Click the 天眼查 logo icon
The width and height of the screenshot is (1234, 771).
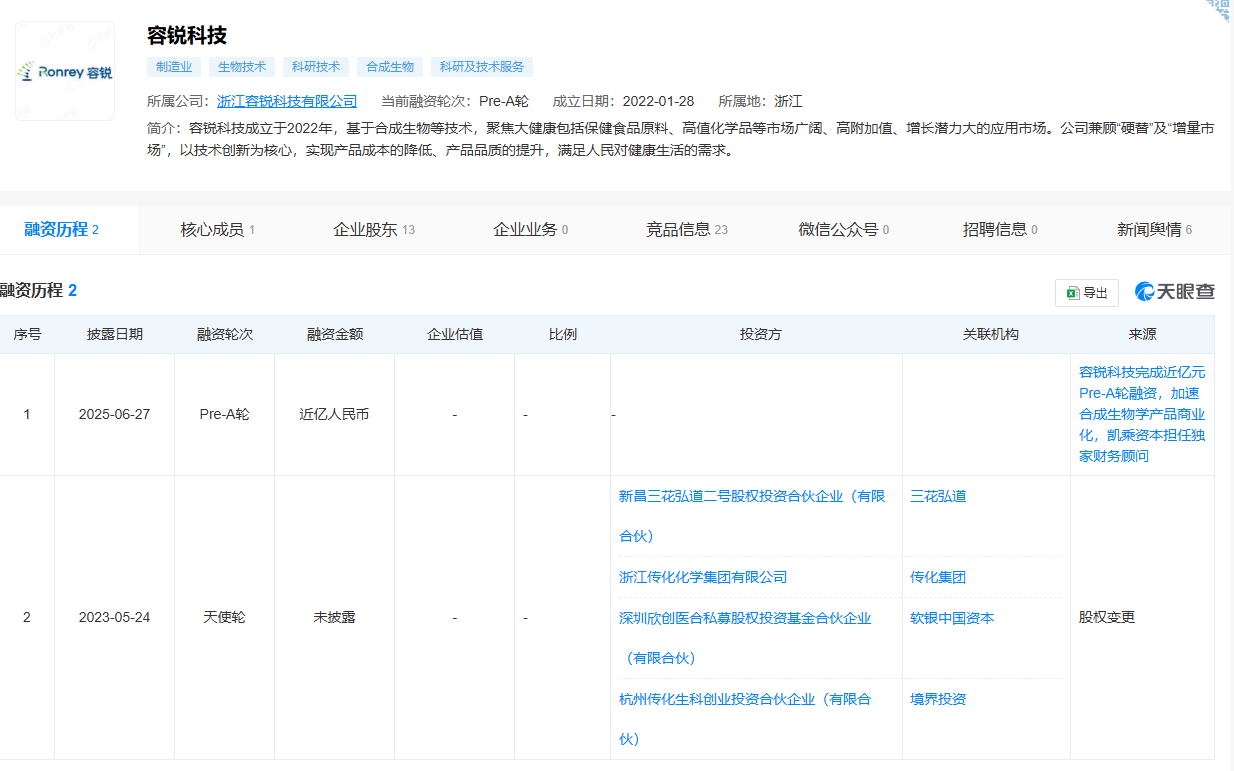(x=1174, y=292)
